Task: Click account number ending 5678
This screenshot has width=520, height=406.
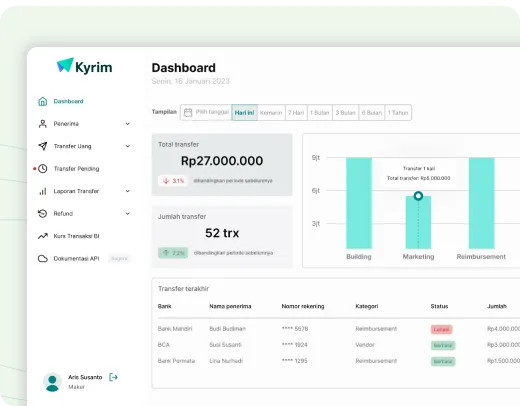Action: coord(295,329)
